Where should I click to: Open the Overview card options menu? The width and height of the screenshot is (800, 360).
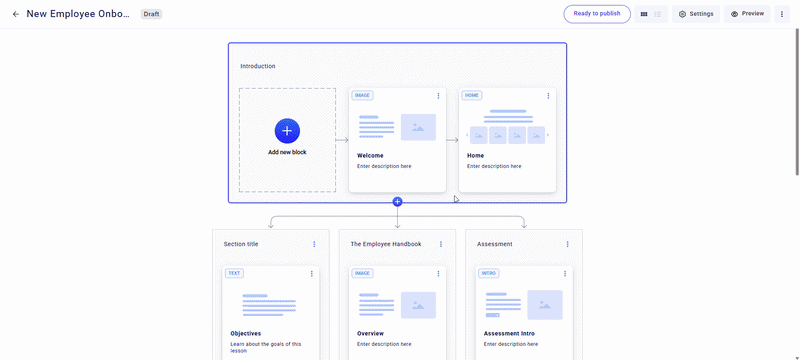coord(438,274)
